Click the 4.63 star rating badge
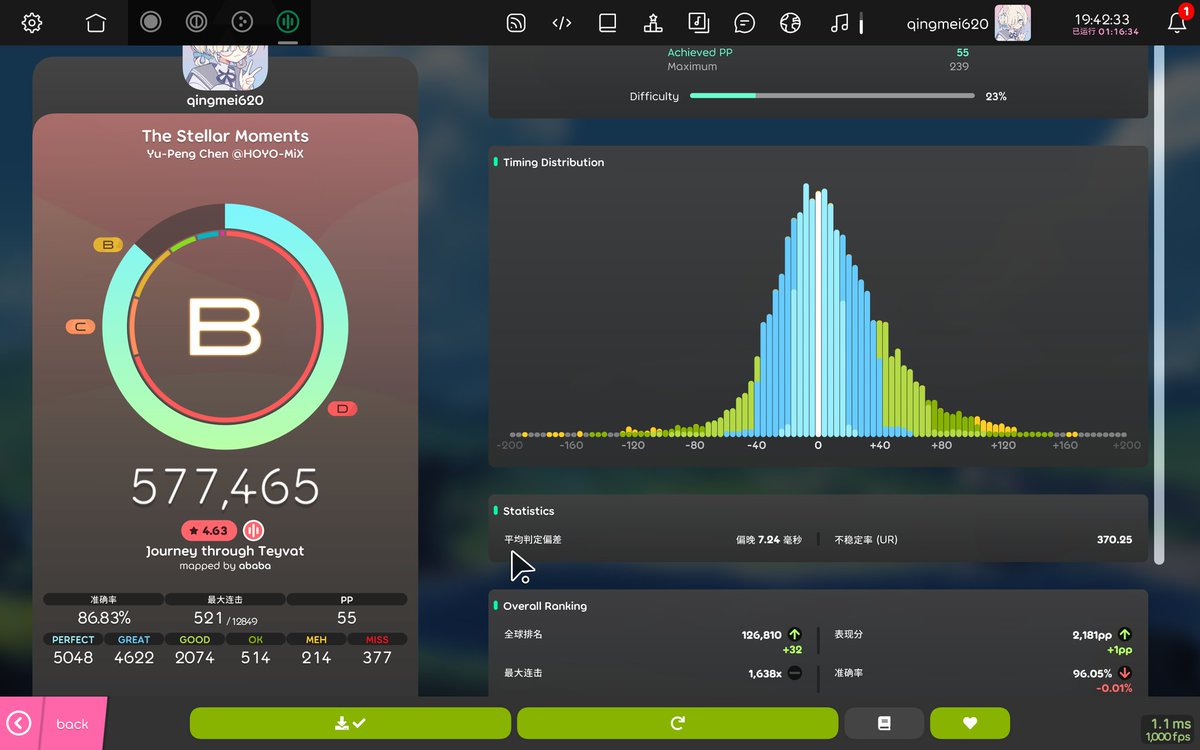Screen dimensions: 1200x750 tap(208, 531)
